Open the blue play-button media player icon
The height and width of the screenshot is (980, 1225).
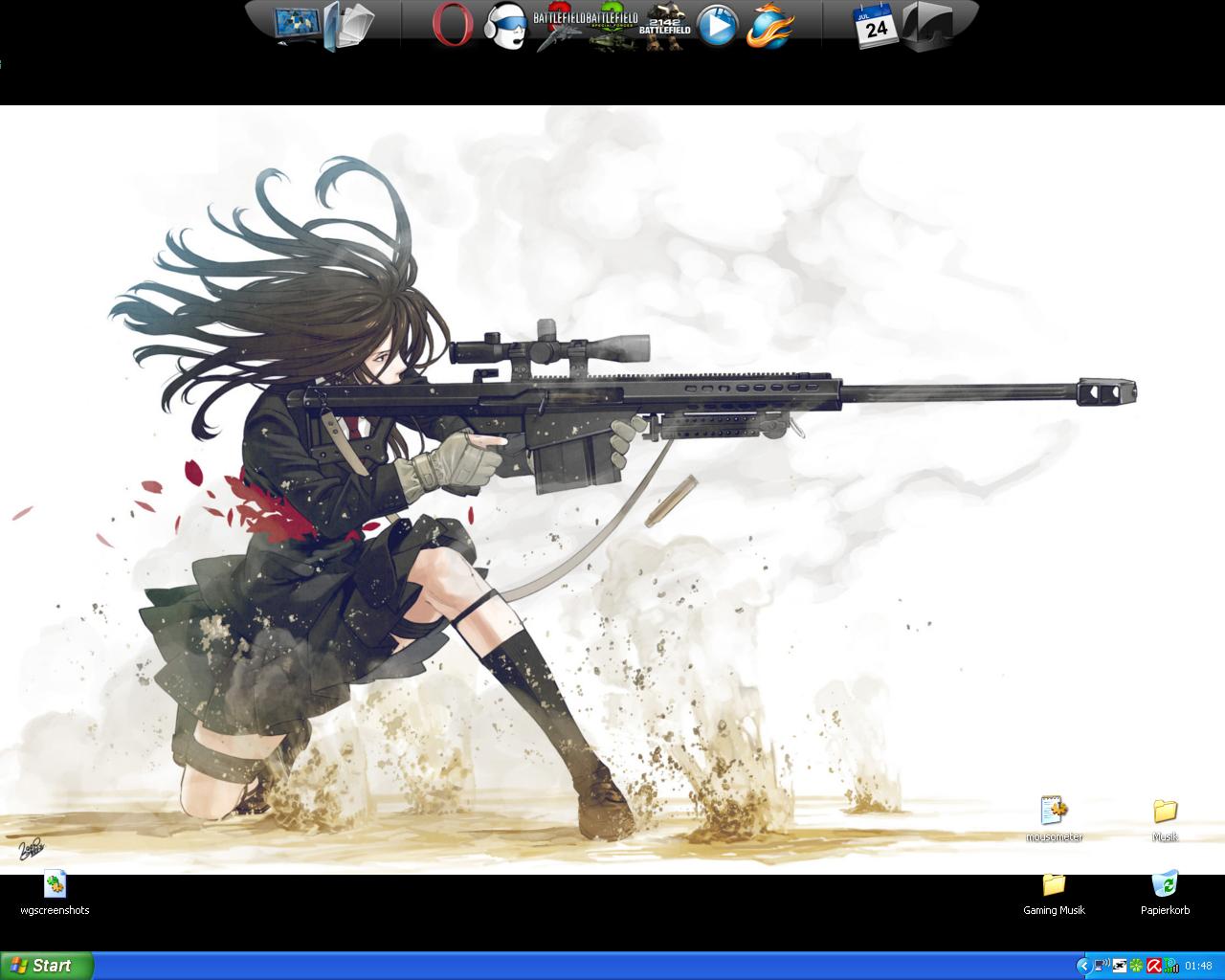pyautogui.click(x=717, y=26)
